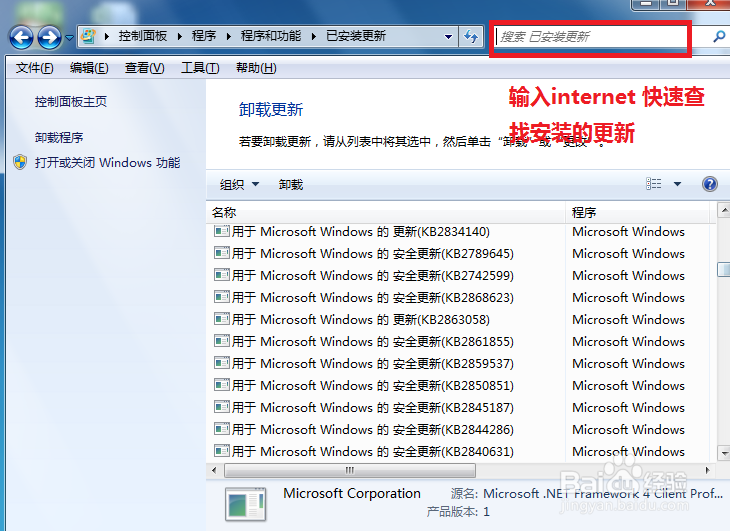This screenshot has width=730, height=531.
Task: Focus the 搜索 已安装更新 search box
Action: [x=590, y=37]
